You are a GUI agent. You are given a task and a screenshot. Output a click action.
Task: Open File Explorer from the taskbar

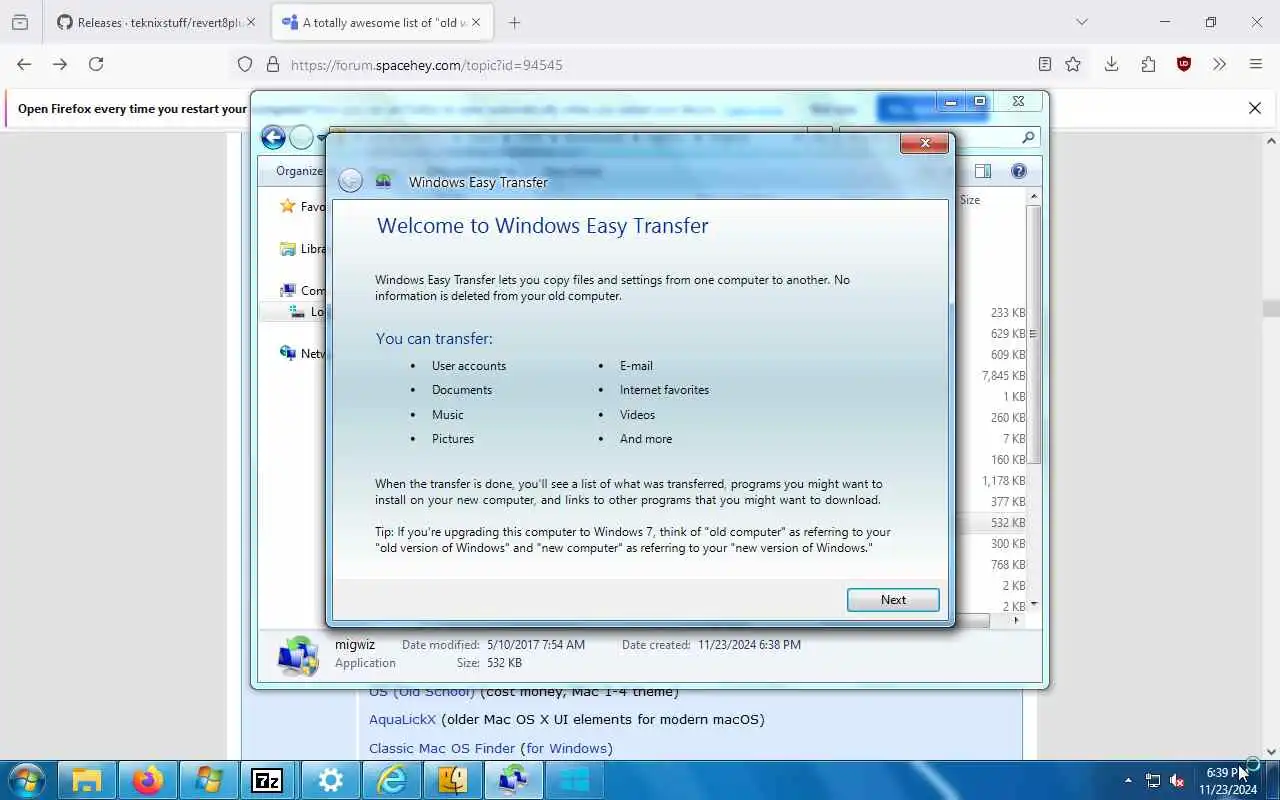[x=87, y=780]
